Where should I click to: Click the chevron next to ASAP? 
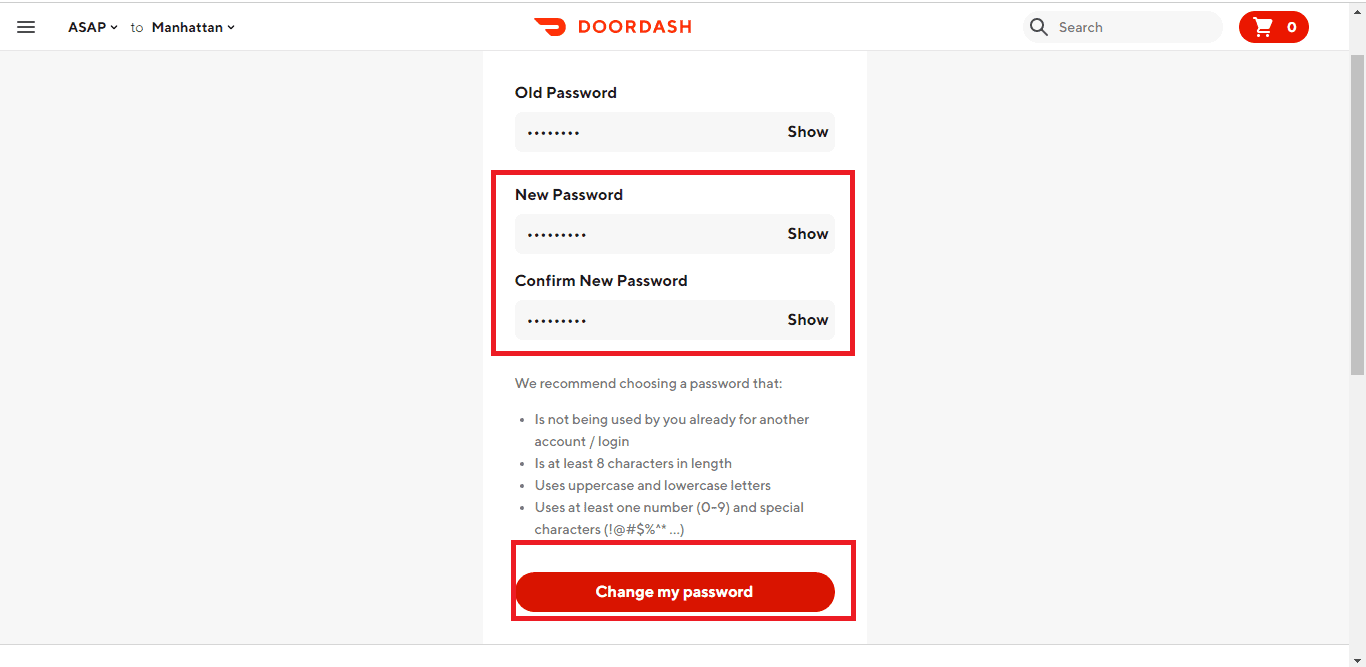114,28
